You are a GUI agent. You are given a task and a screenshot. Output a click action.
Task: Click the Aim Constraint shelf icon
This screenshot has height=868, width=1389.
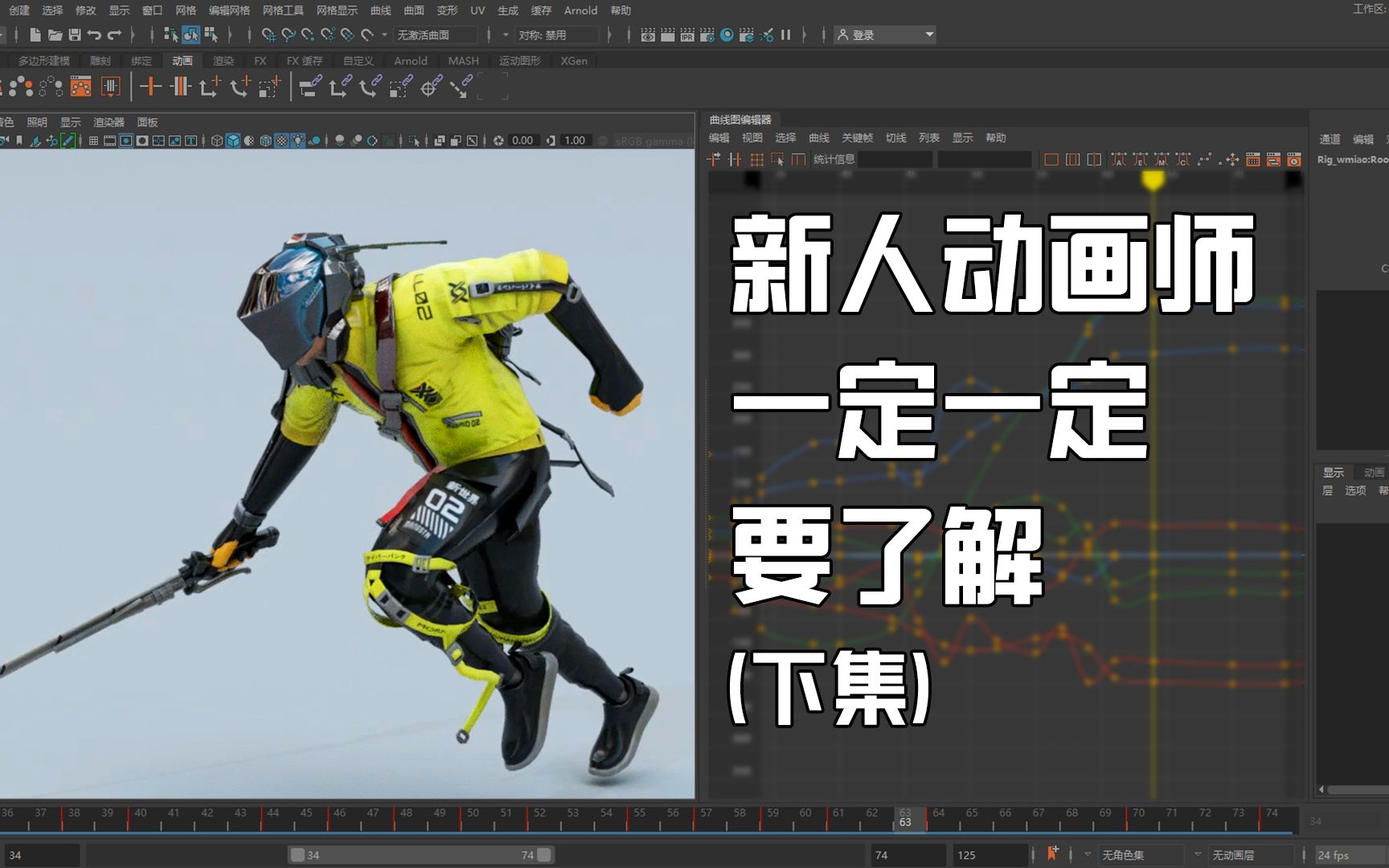(430, 87)
